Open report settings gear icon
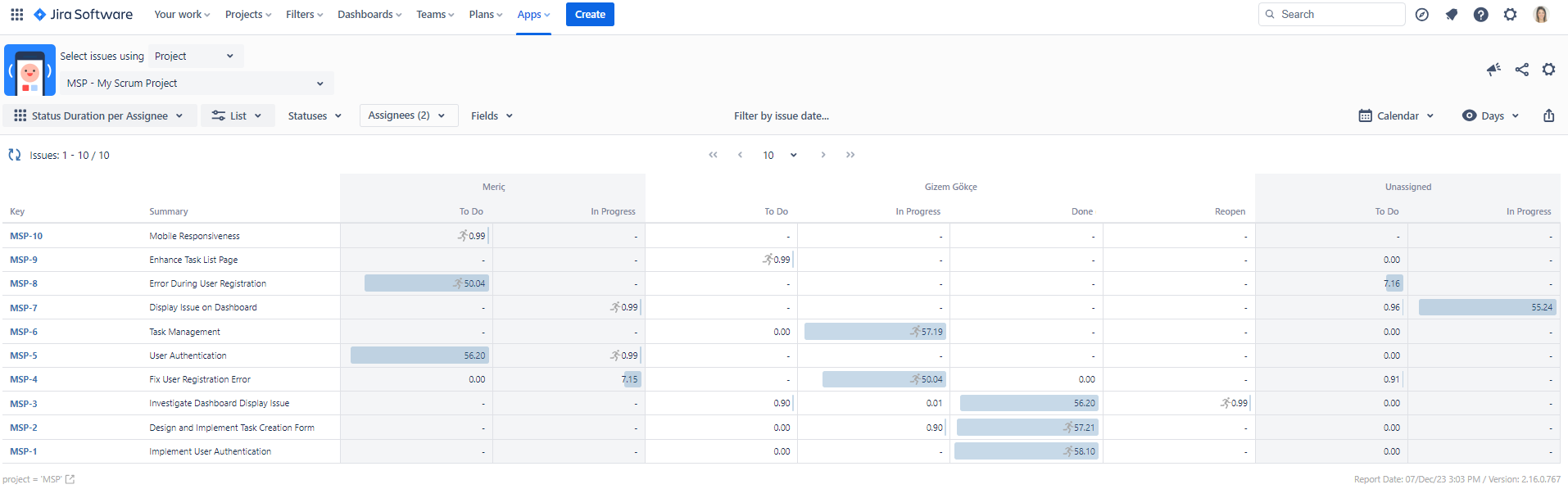Image resolution: width=1568 pixels, height=489 pixels. click(1548, 70)
